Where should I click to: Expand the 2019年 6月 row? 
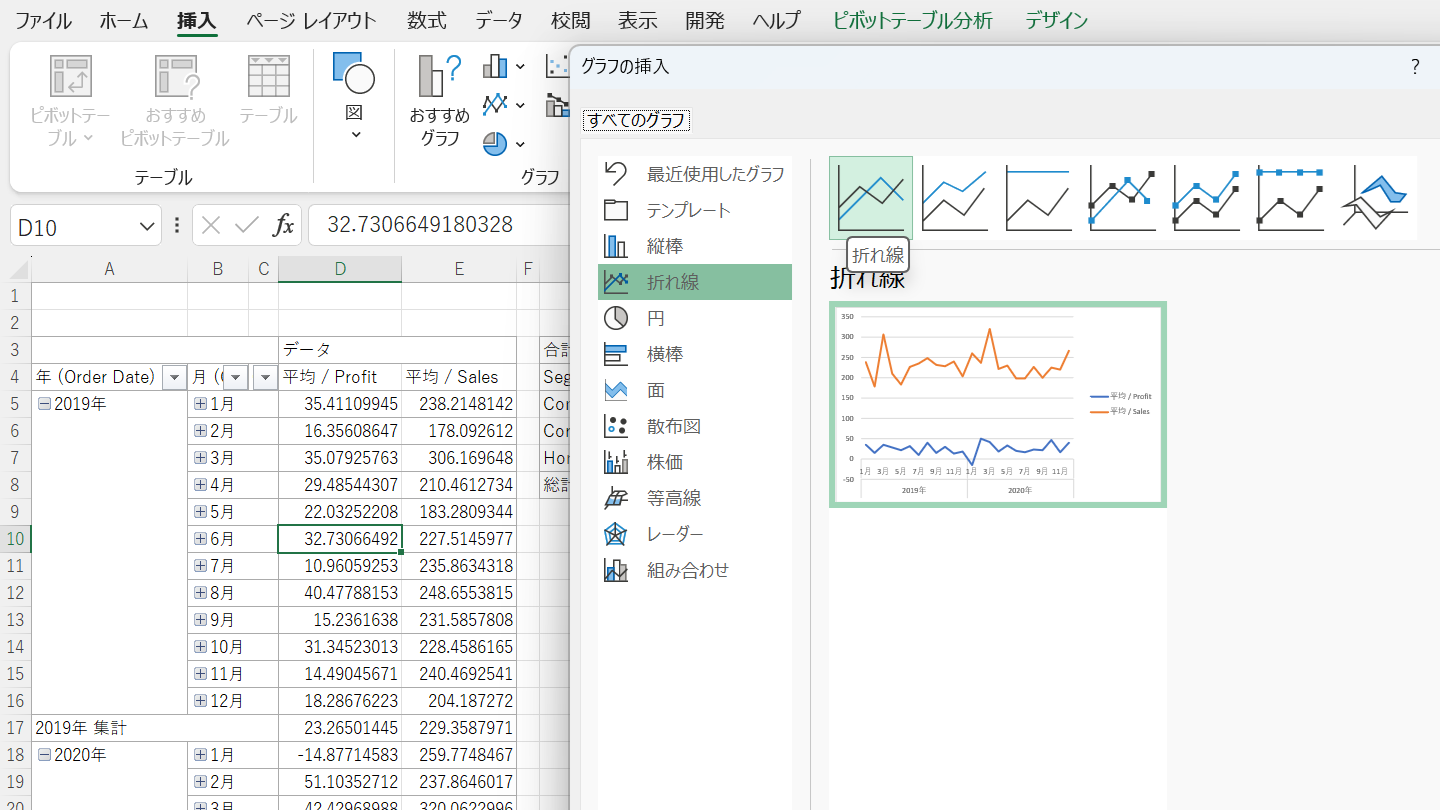click(200, 539)
